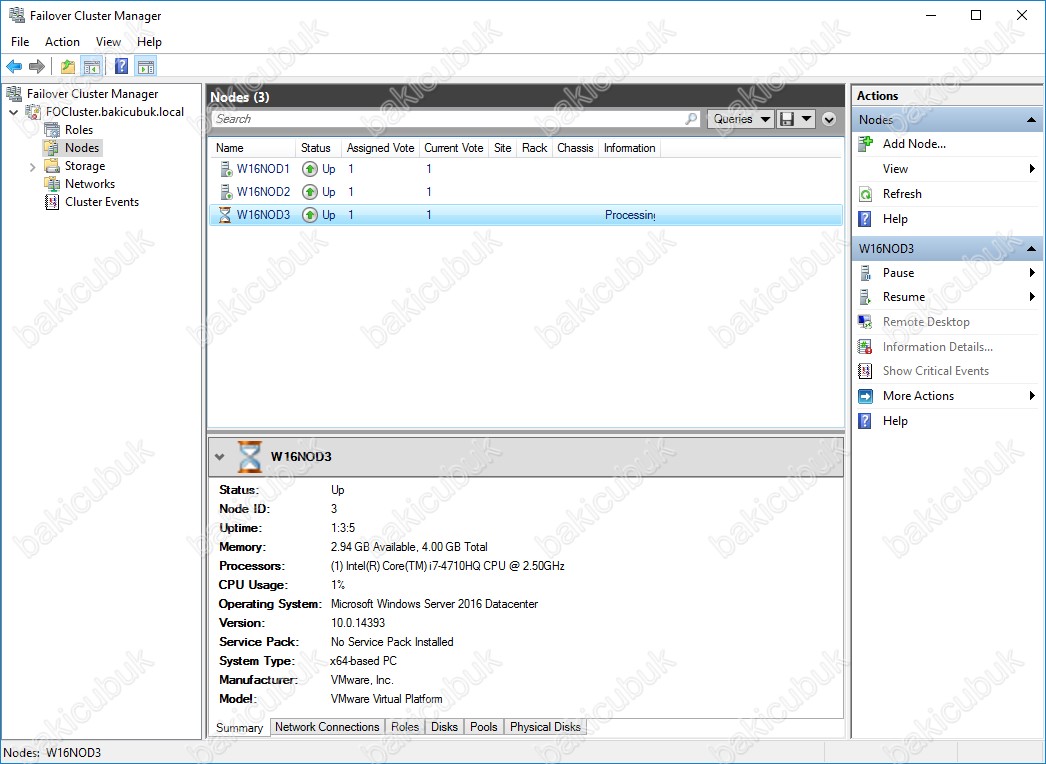Screen dimensions: 1046x764
Task: Click the search magnifier icon
Action: 691,119
